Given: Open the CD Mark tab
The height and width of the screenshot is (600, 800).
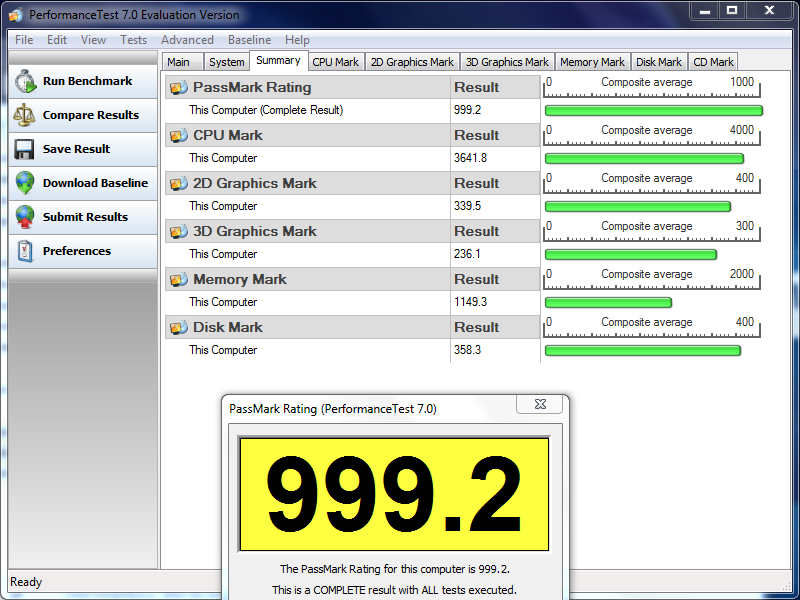Looking at the screenshot, I should 713,62.
